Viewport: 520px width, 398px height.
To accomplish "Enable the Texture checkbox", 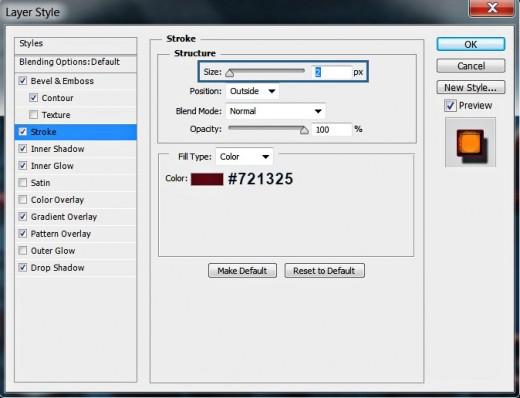I will 33,115.
